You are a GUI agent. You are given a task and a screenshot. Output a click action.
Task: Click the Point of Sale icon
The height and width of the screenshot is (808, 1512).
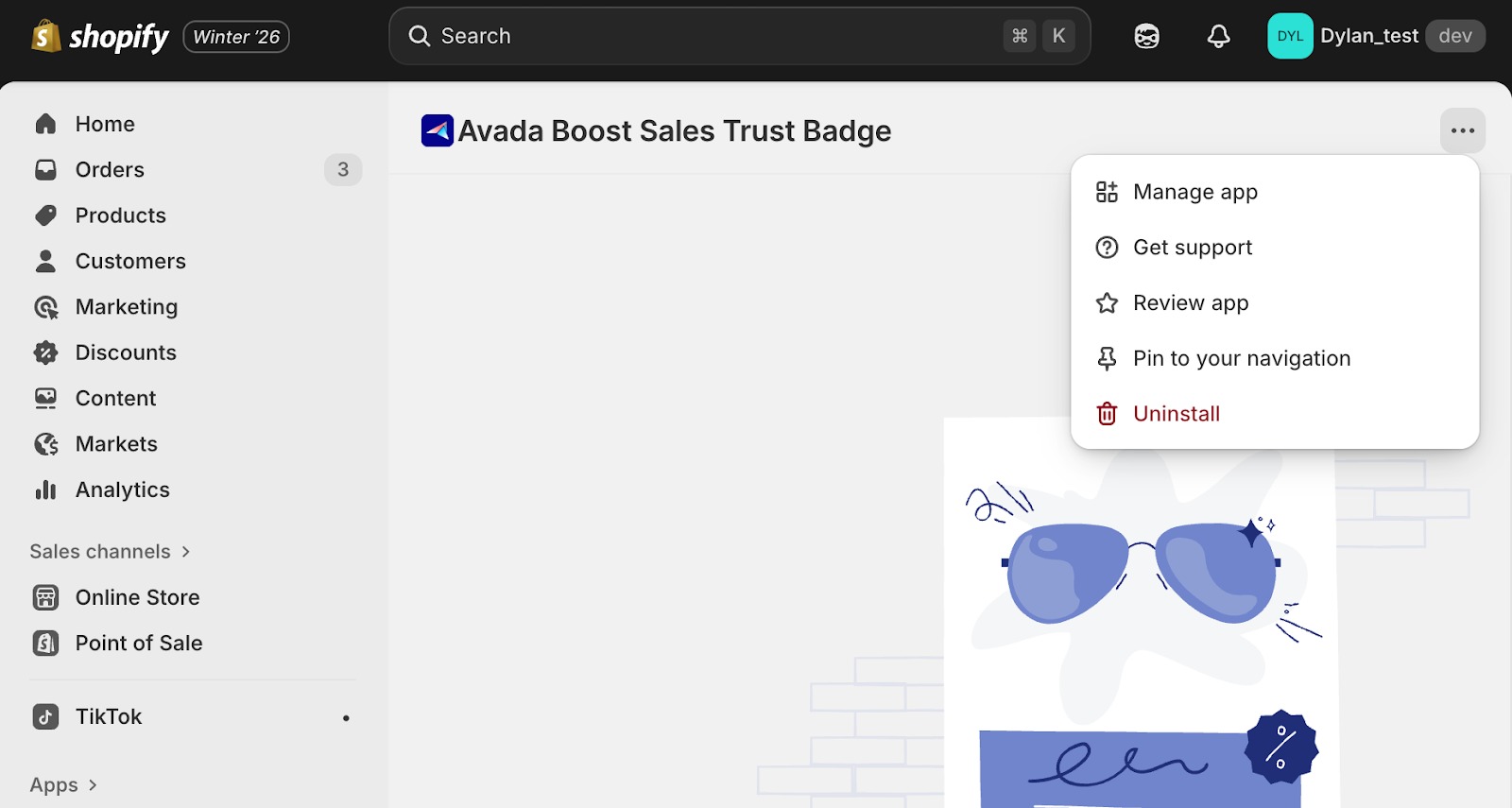[45, 643]
